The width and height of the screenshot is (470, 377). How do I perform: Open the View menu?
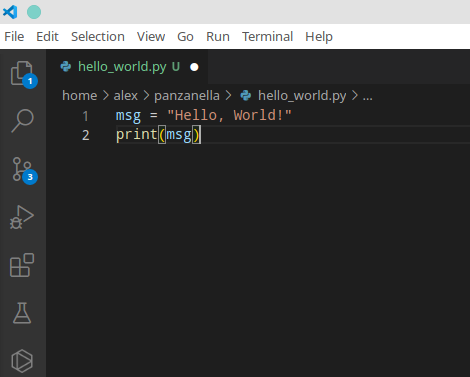point(151,36)
